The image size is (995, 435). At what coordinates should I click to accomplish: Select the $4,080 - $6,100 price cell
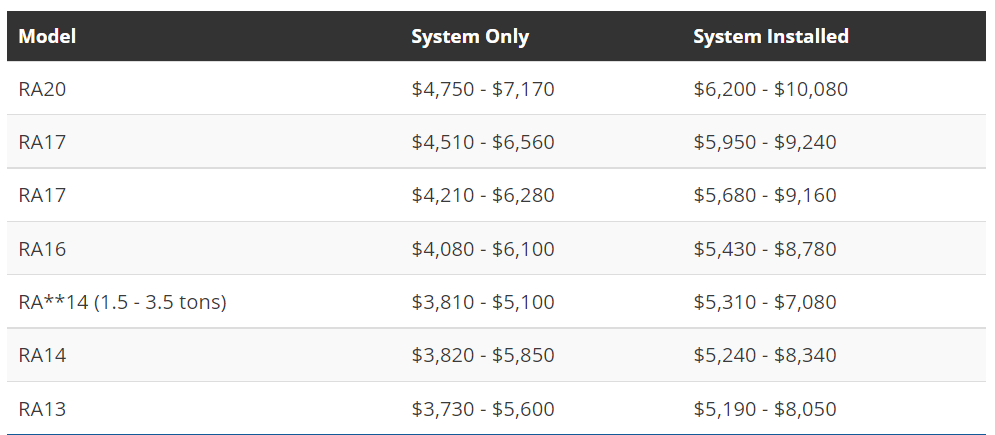pos(483,248)
